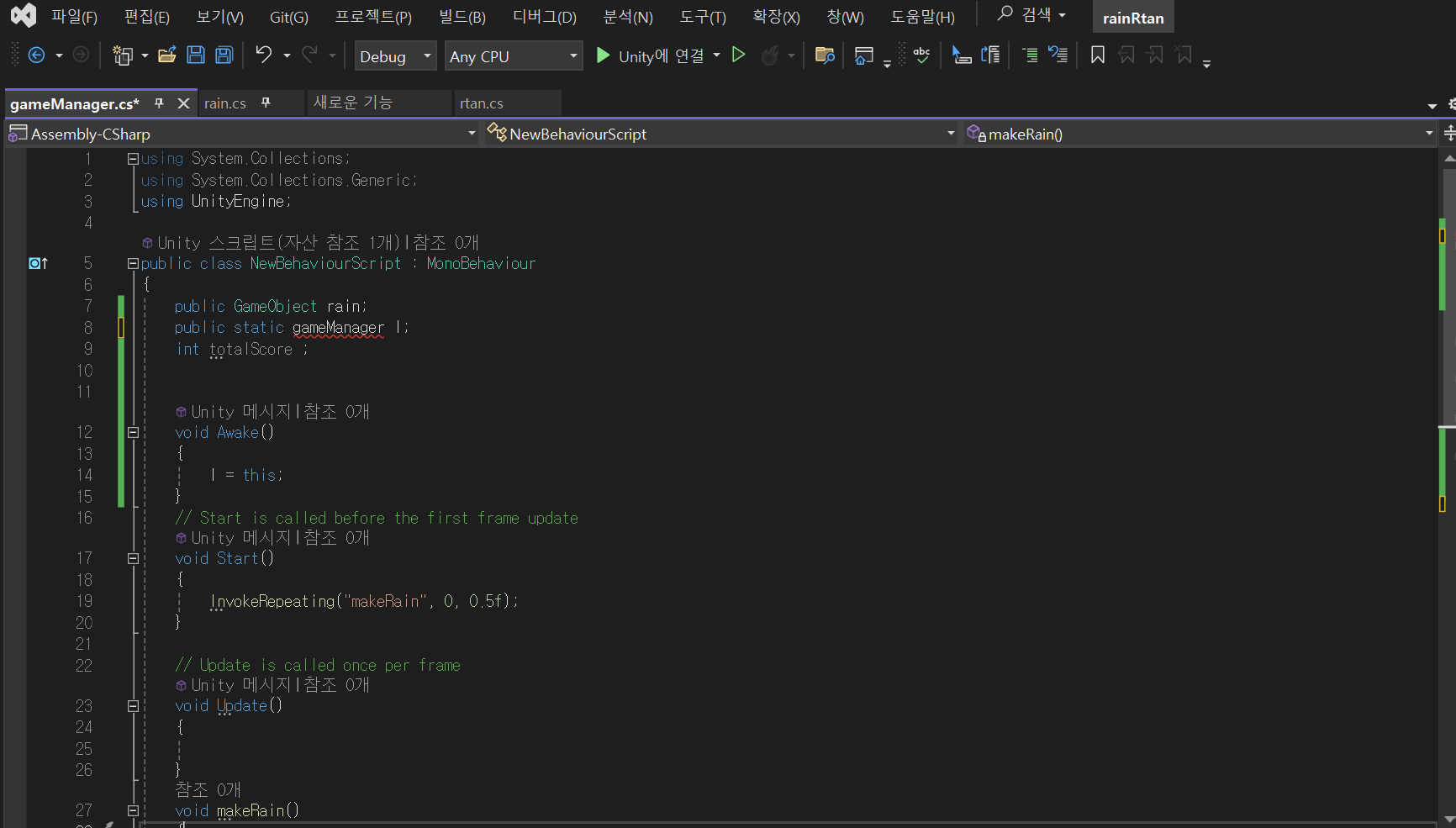Open the 디버그(D) menu
This screenshot has width=1456, height=828.
point(545,17)
